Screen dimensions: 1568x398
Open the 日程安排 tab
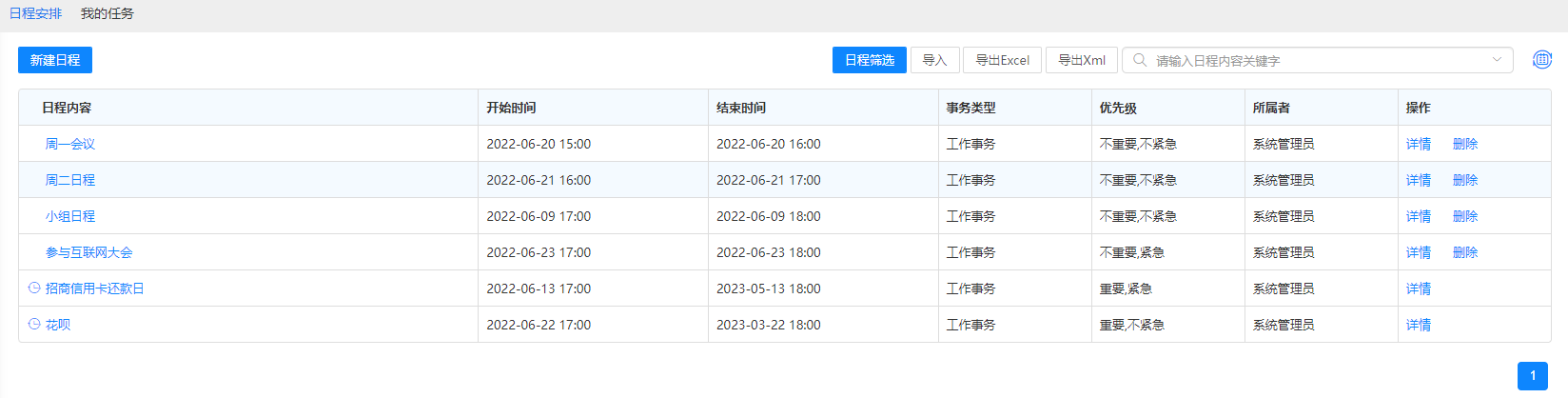35,13
